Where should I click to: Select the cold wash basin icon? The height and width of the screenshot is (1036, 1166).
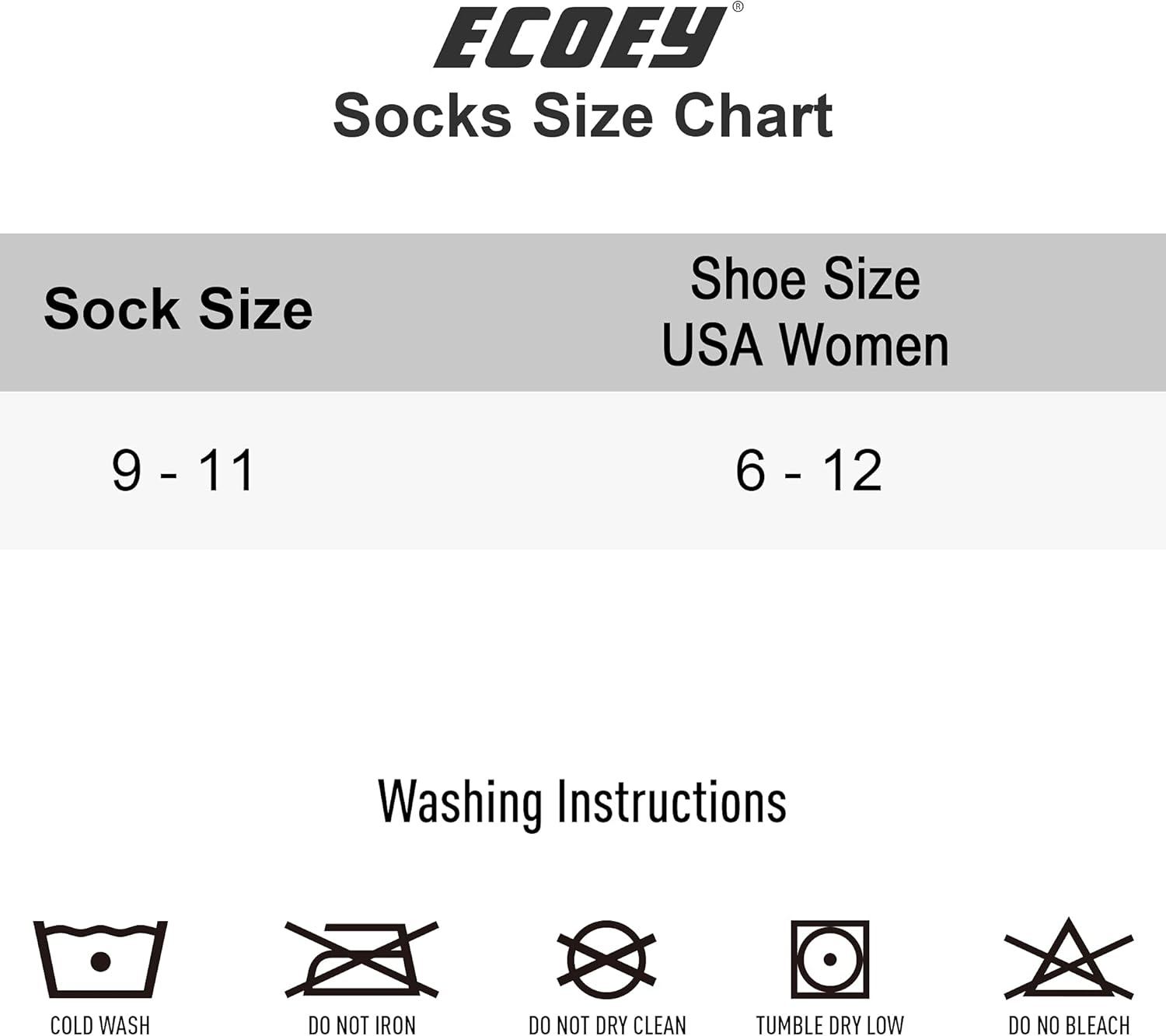[100, 959]
